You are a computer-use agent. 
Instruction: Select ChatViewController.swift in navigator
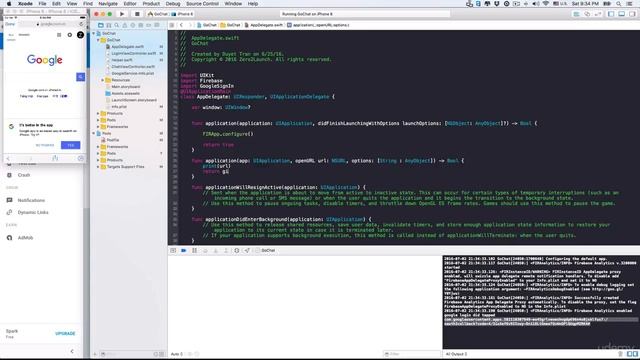point(133,67)
